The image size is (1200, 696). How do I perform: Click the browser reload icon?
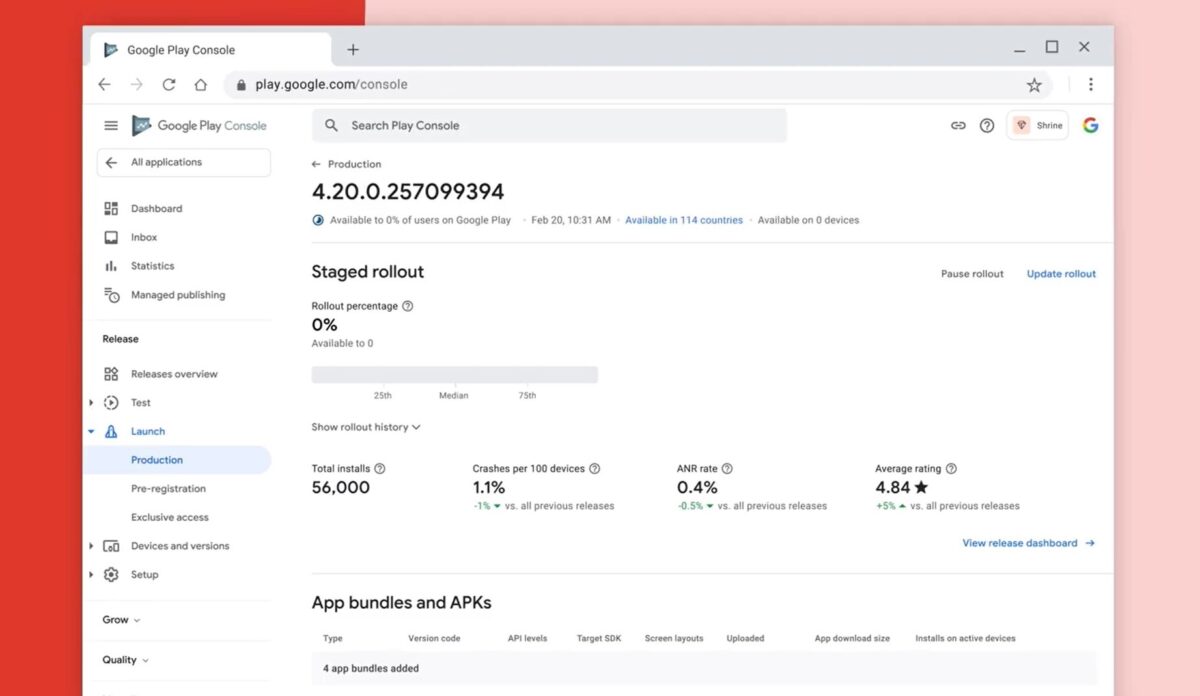[169, 85]
